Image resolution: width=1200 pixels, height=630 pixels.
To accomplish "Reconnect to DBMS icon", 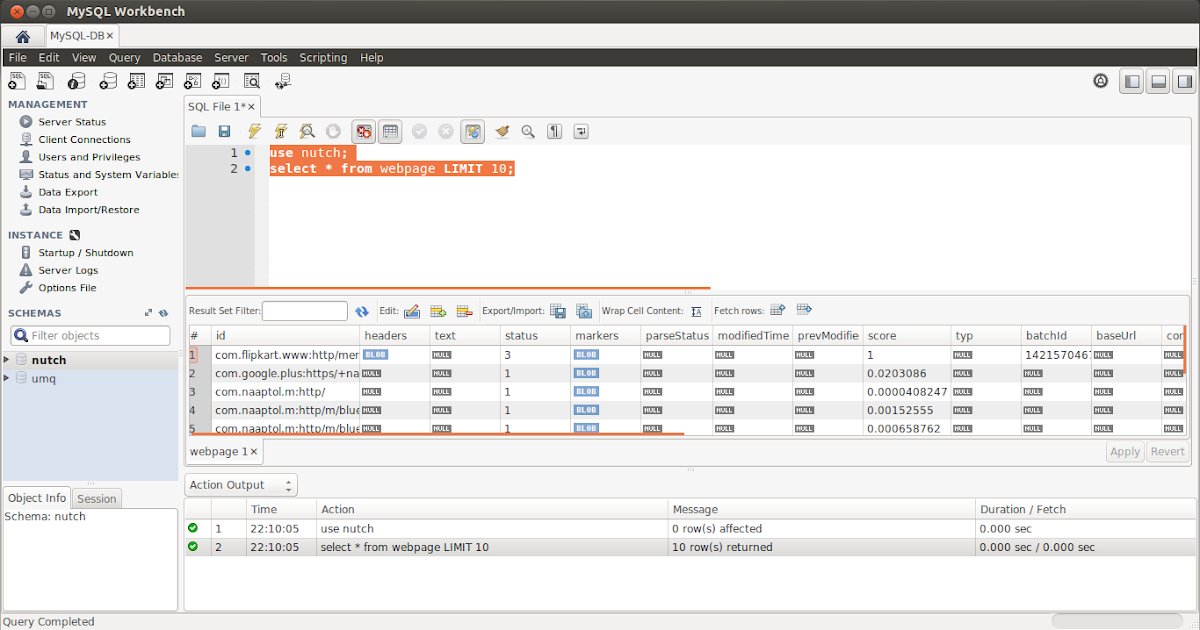I will tap(283, 81).
